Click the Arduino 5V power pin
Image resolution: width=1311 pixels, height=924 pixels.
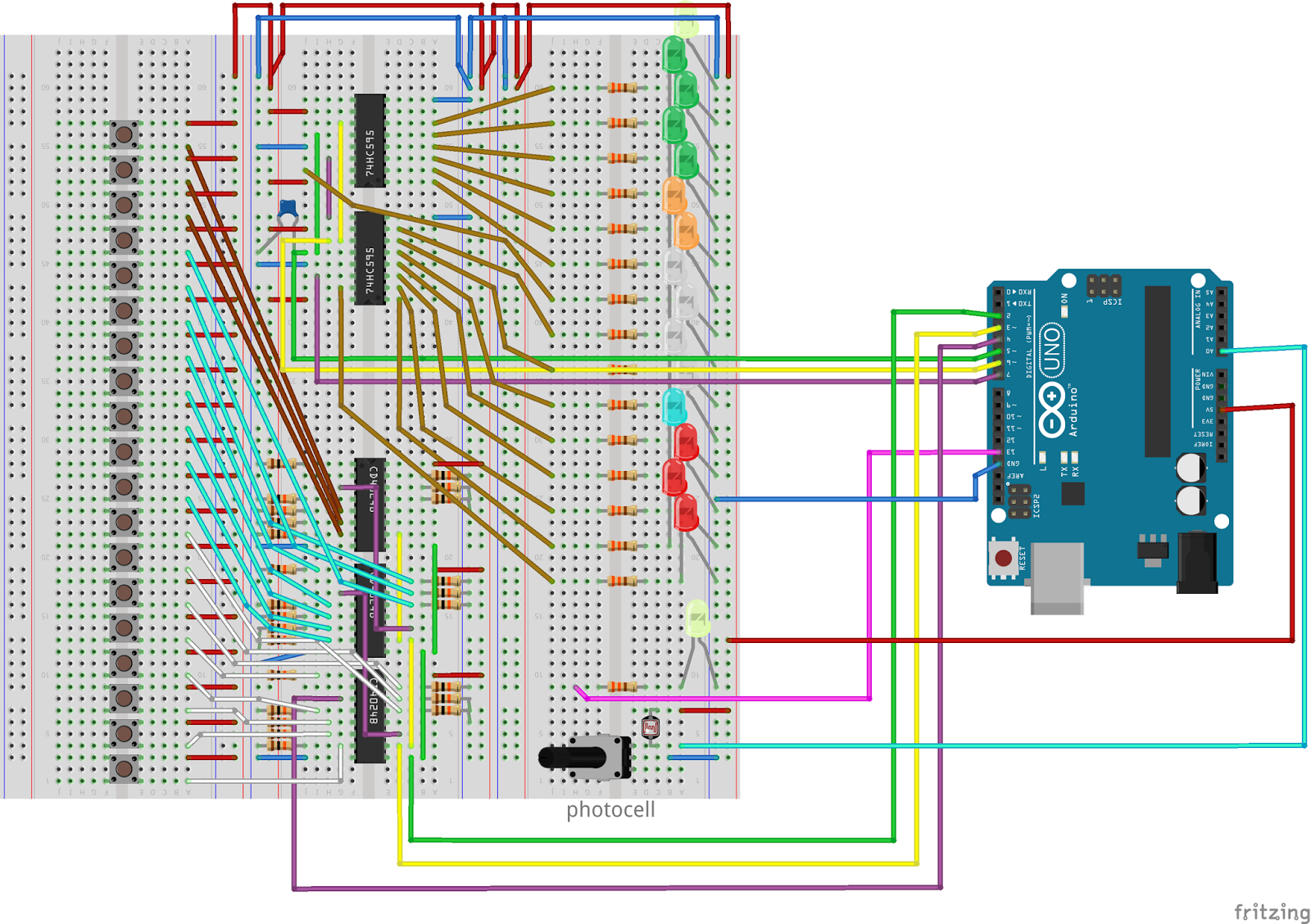pyautogui.click(x=1222, y=410)
